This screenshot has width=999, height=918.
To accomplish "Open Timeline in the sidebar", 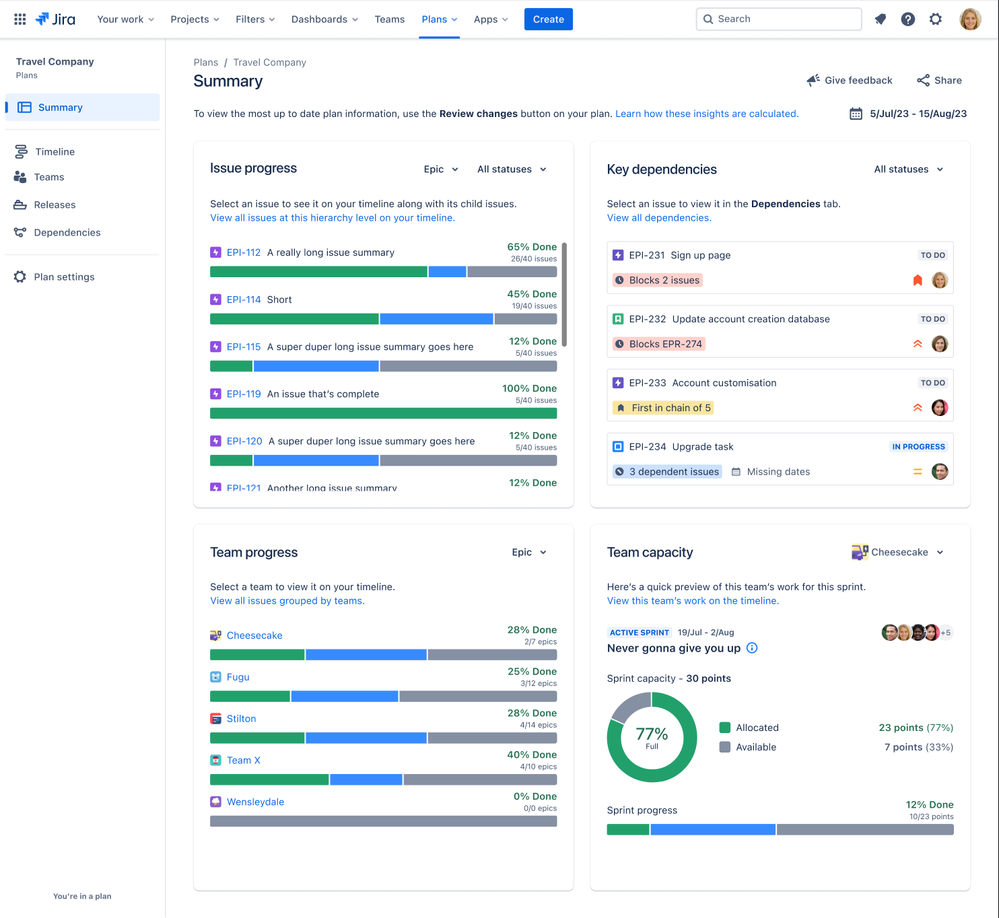I will point(55,152).
